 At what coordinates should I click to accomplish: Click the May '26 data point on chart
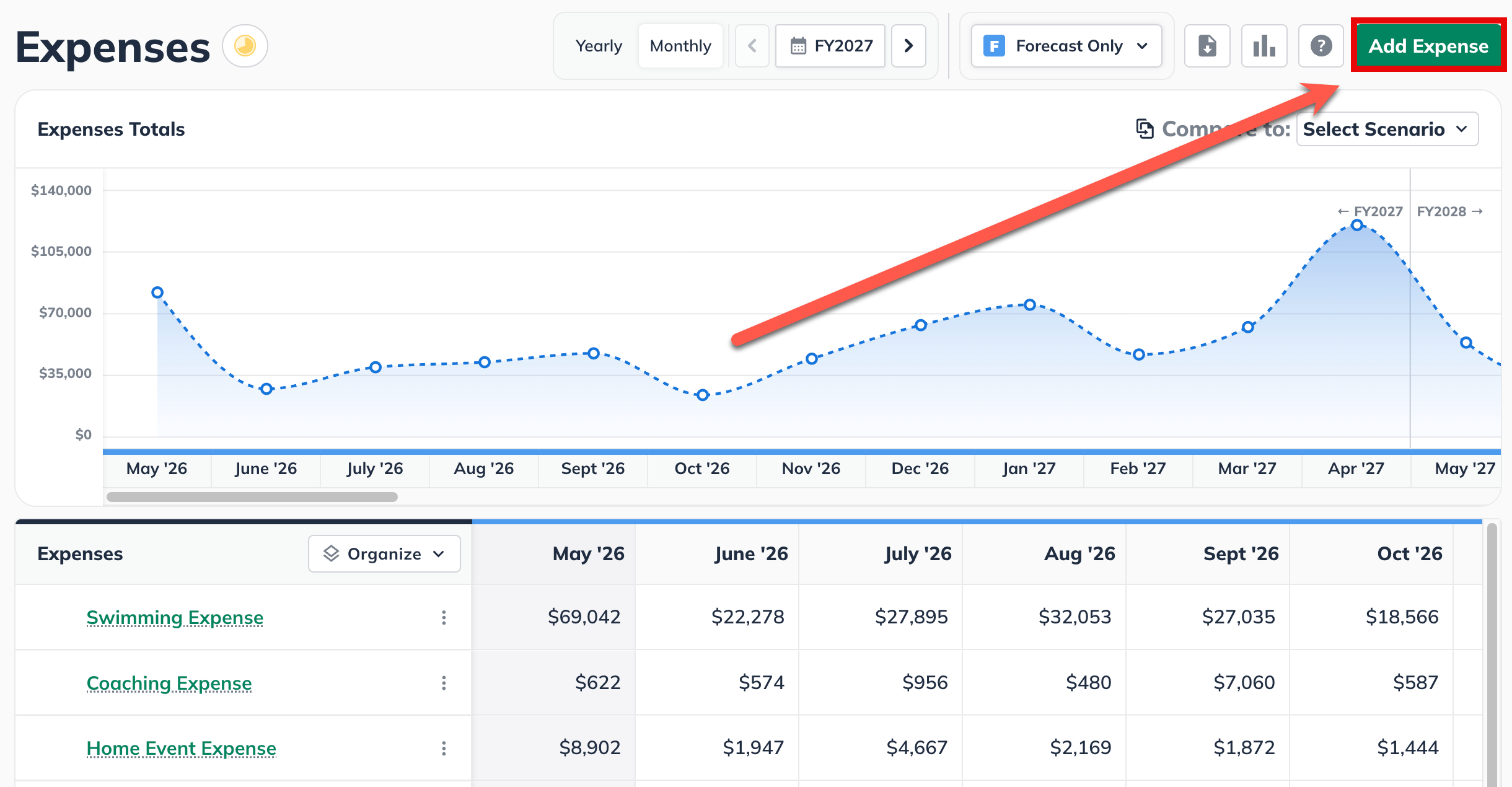(157, 292)
